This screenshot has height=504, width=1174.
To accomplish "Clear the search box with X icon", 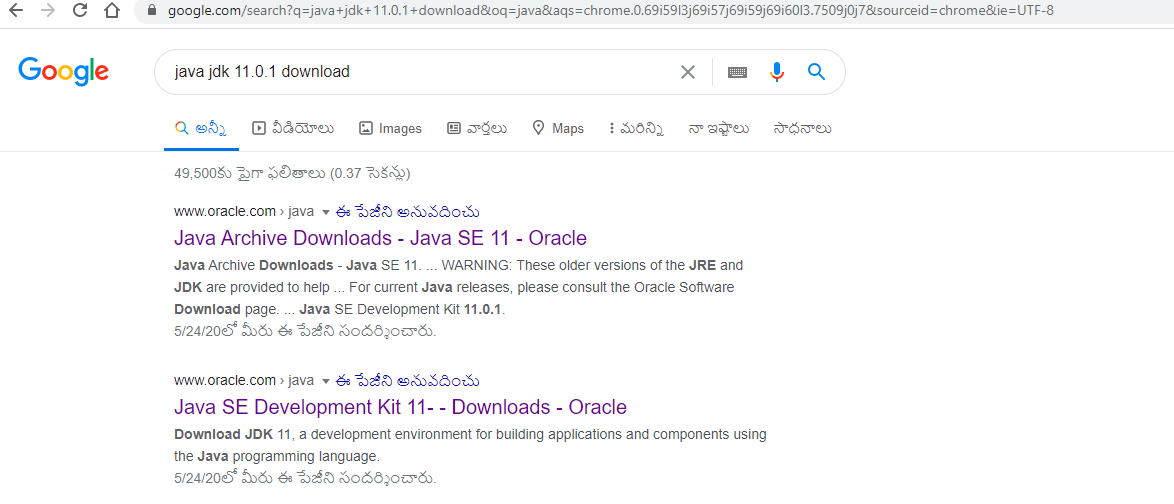I will [687, 72].
